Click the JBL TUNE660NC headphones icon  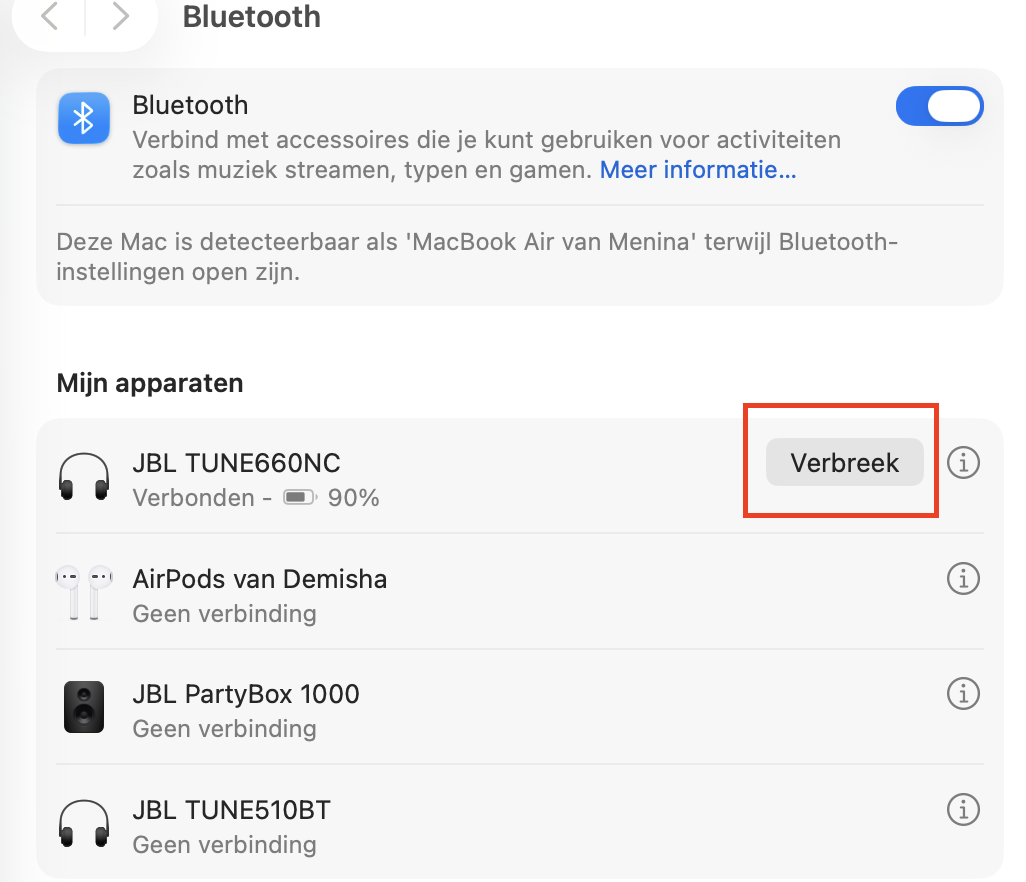coord(84,479)
